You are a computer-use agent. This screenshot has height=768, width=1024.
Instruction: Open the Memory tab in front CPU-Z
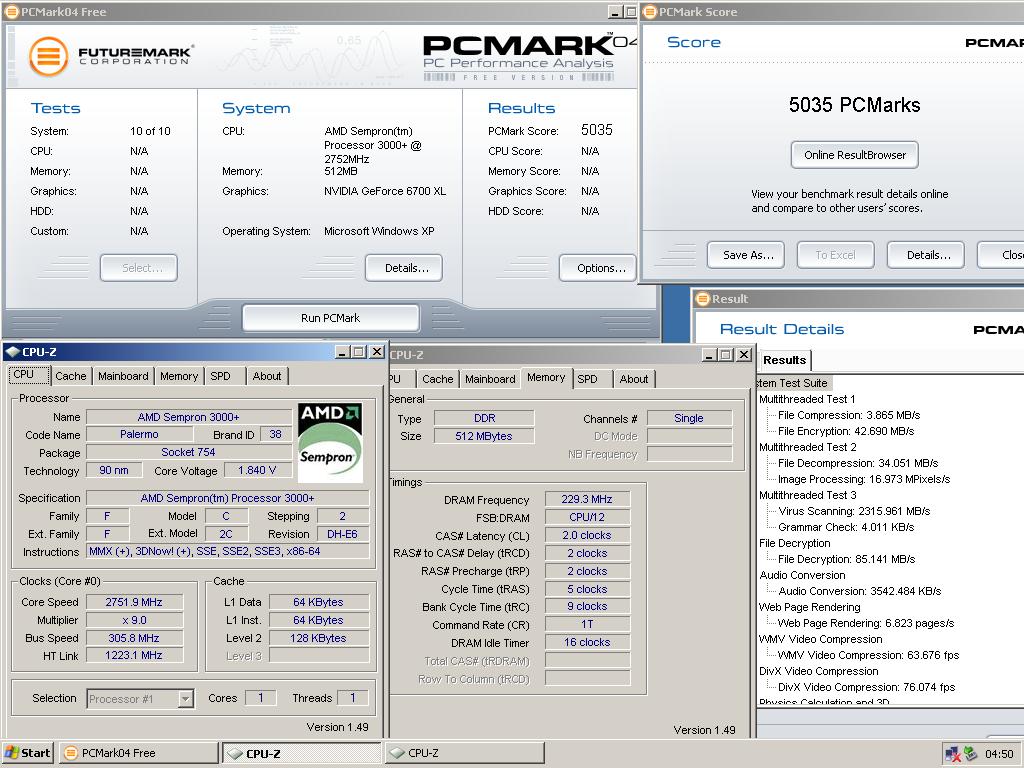(x=179, y=376)
